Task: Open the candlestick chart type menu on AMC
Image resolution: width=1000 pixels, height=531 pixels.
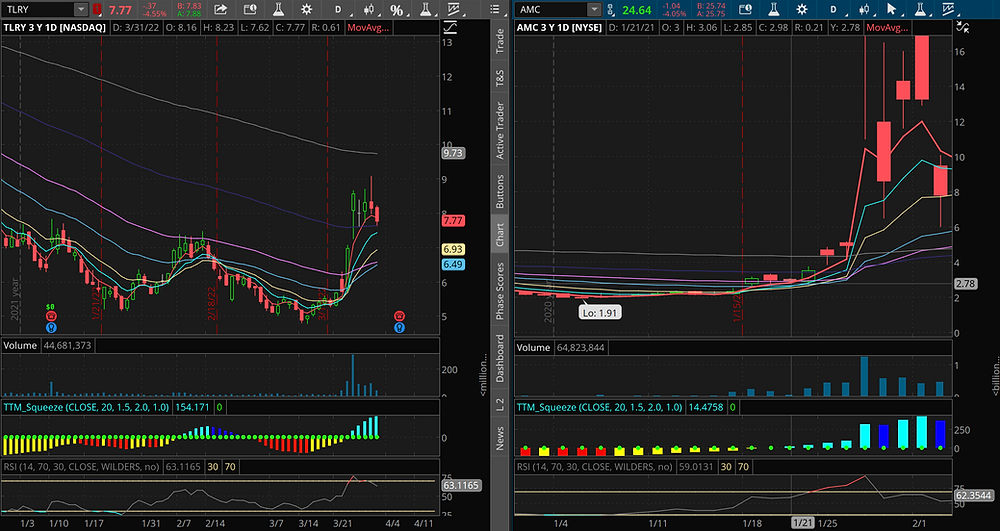Action: [x=862, y=10]
